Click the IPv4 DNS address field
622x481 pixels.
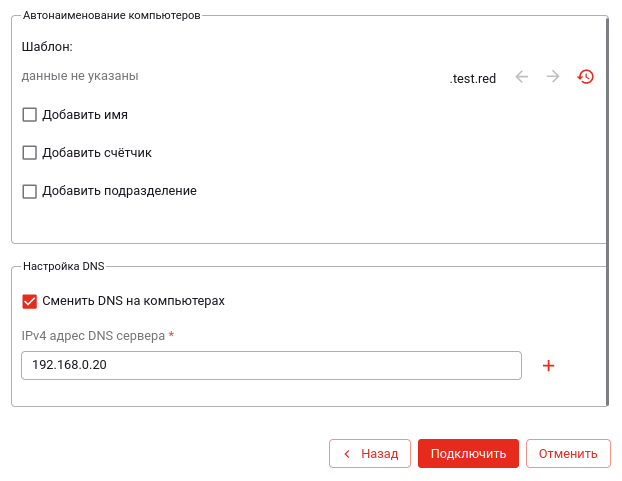pos(271,365)
